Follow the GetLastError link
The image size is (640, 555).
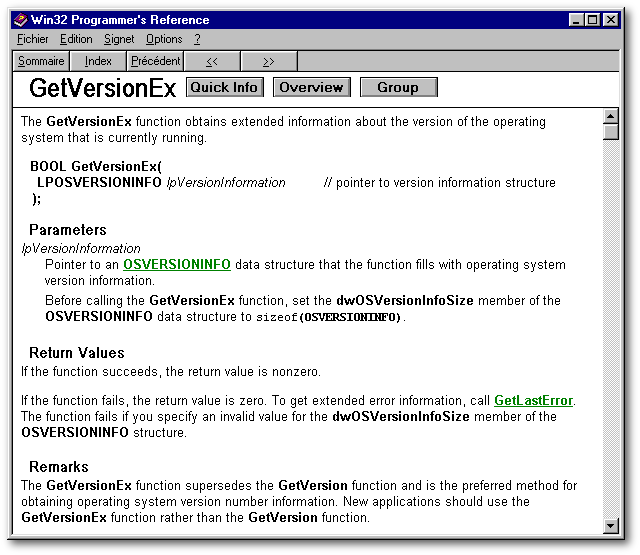pos(533,401)
